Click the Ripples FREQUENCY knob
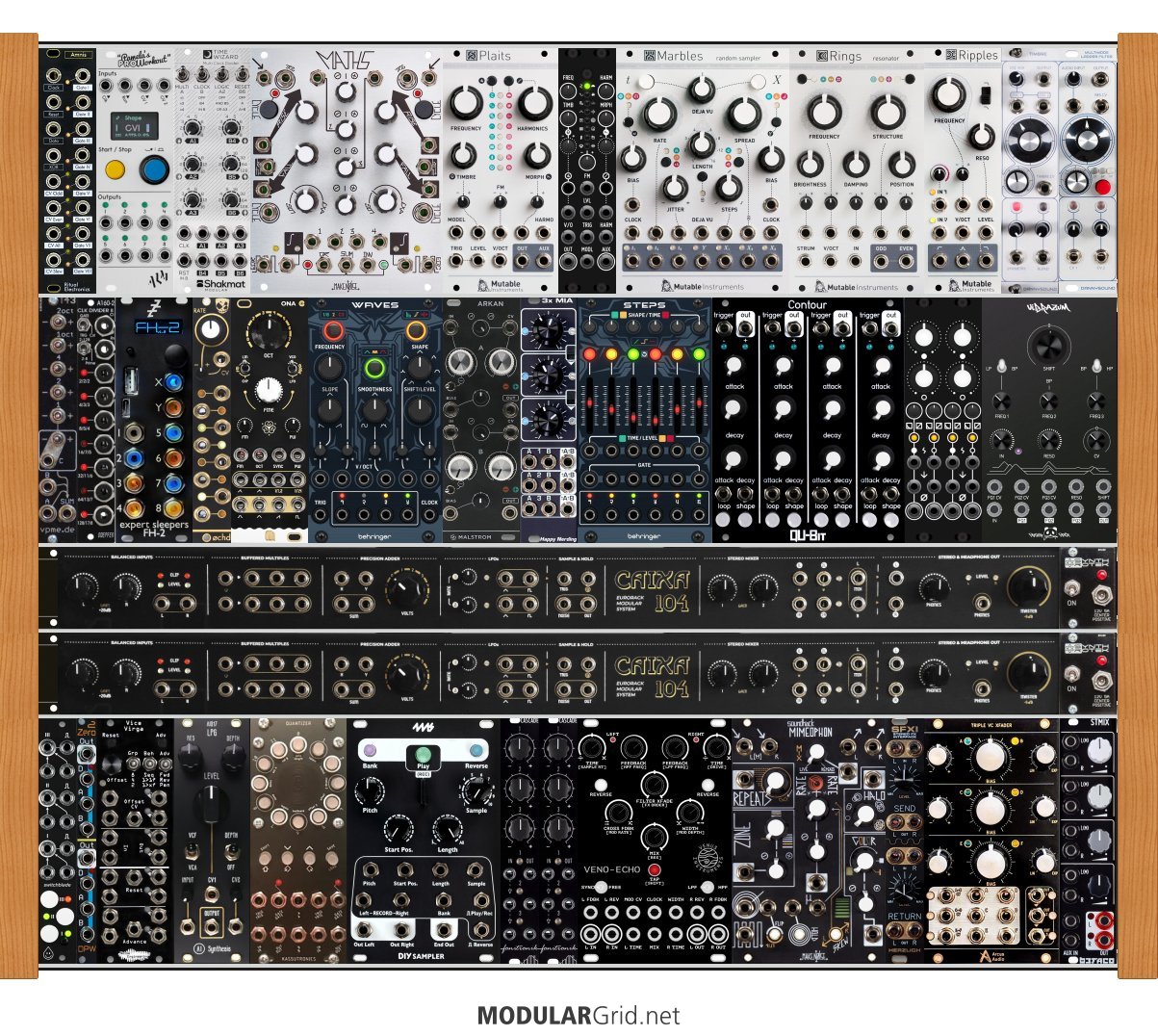This screenshot has height=1036, width=1158. coord(948,93)
